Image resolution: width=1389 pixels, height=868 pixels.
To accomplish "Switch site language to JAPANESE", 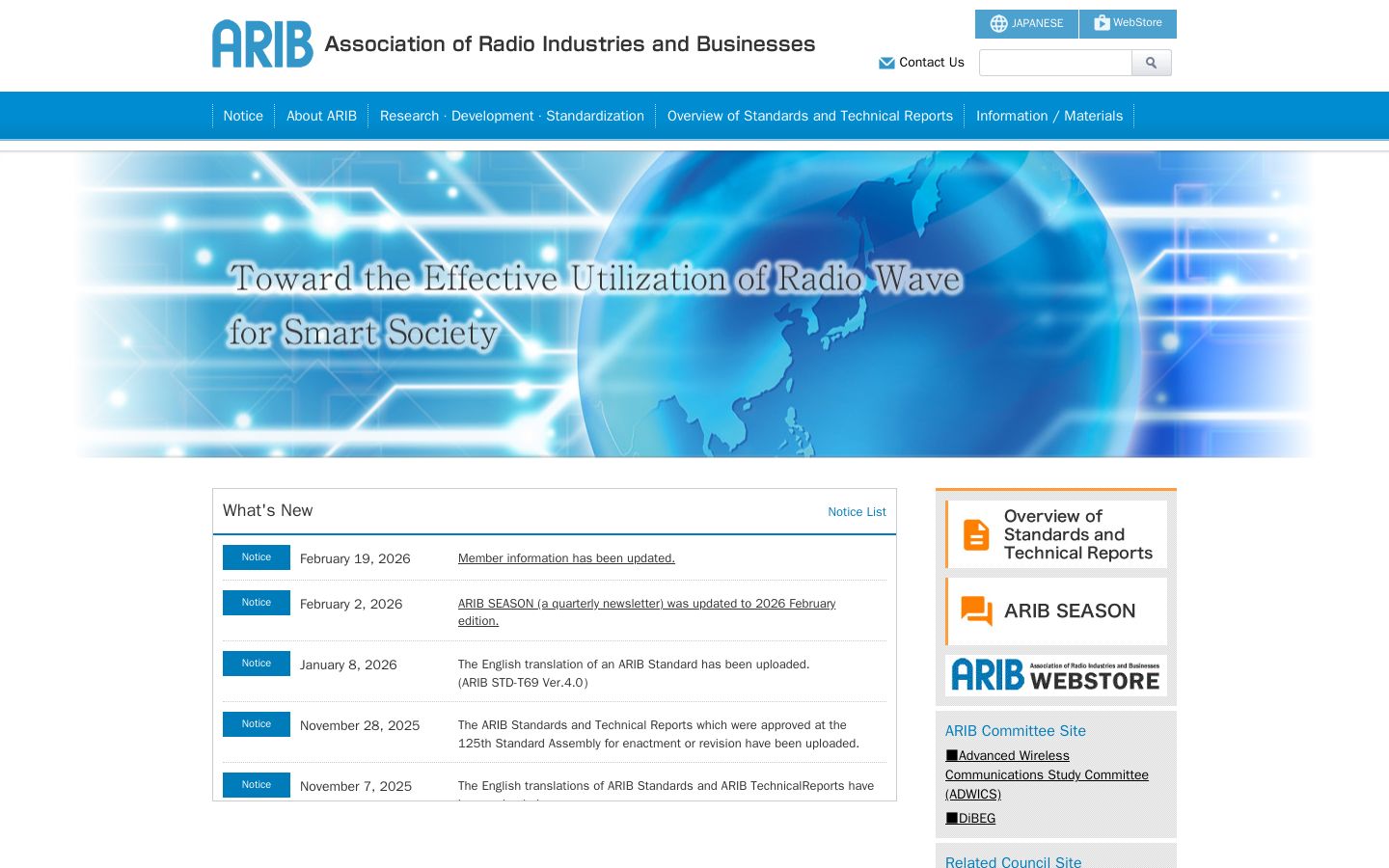I will pos(1026,23).
